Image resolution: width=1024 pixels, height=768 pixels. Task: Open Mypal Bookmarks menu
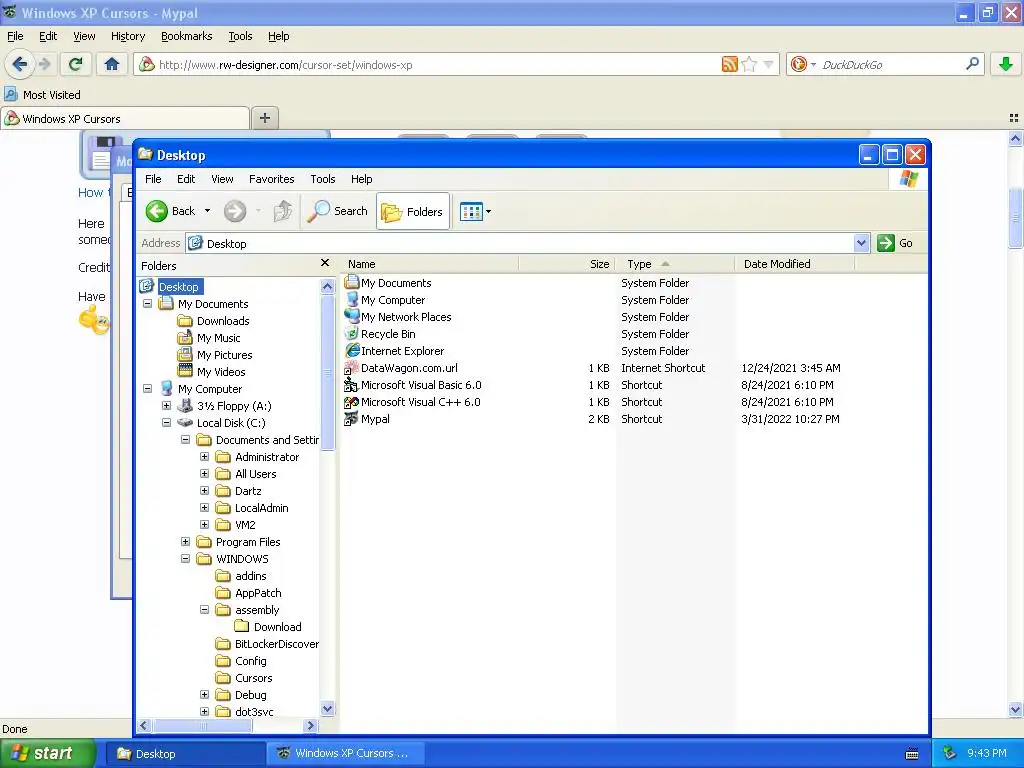click(187, 36)
